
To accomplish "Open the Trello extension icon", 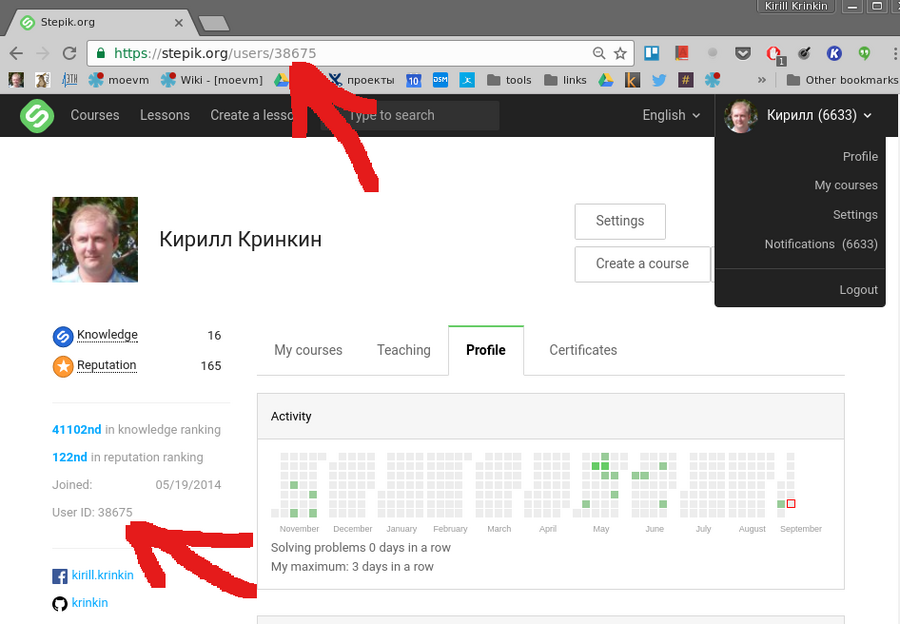I will pyautogui.click(x=651, y=53).
